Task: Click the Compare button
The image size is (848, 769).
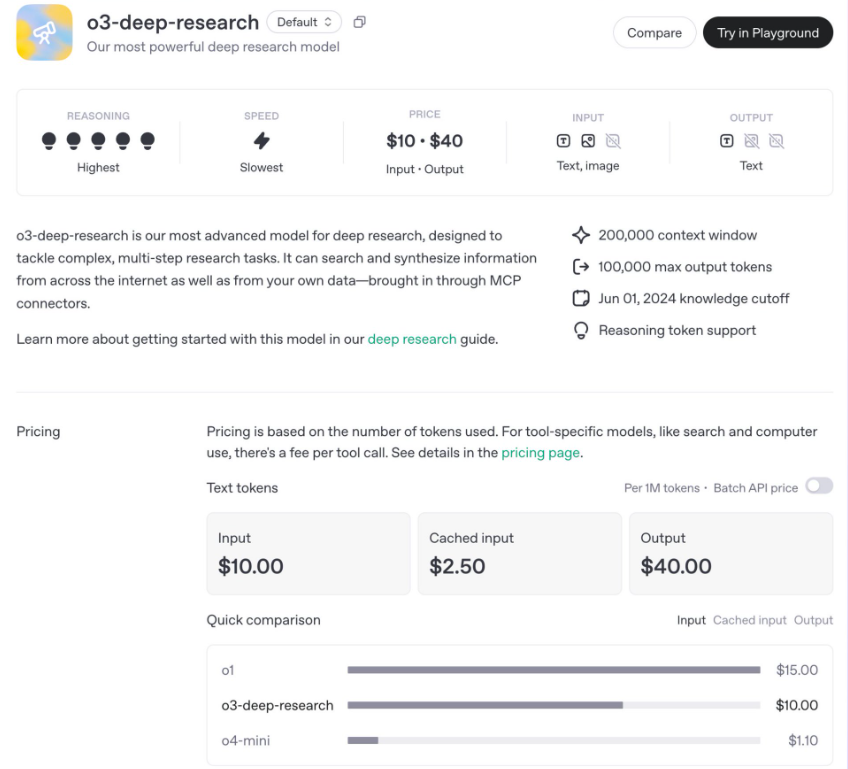Action: pos(654,33)
